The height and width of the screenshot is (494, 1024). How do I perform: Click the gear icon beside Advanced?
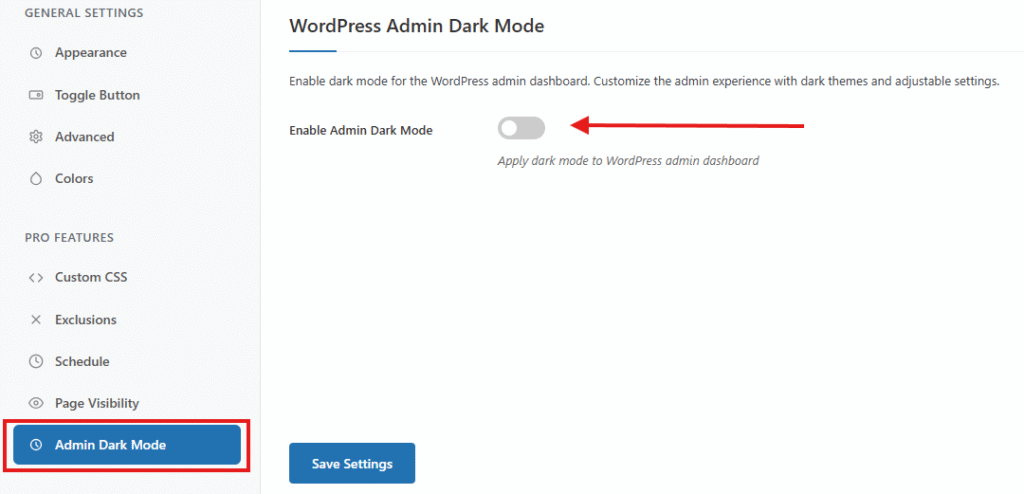[x=36, y=137]
